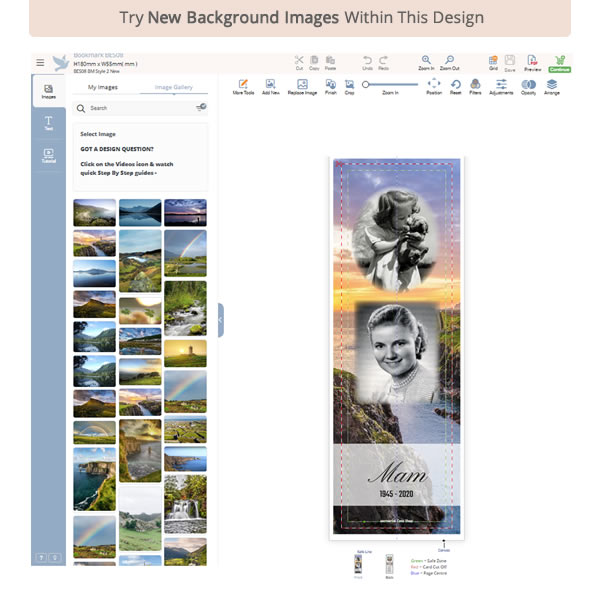Toggle the Grid display

click(x=493, y=63)
